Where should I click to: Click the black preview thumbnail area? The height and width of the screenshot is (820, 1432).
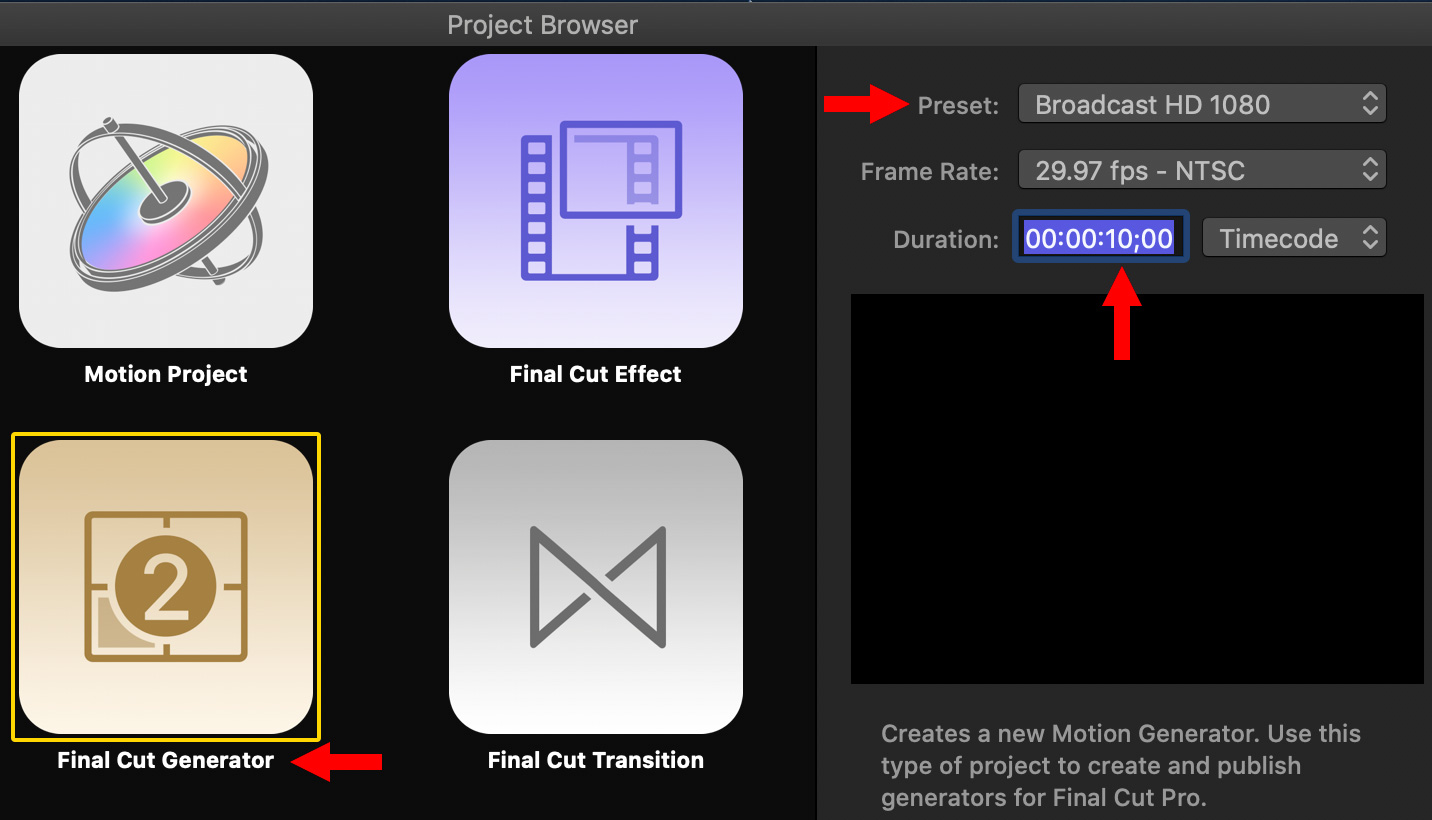[1137, 489]
